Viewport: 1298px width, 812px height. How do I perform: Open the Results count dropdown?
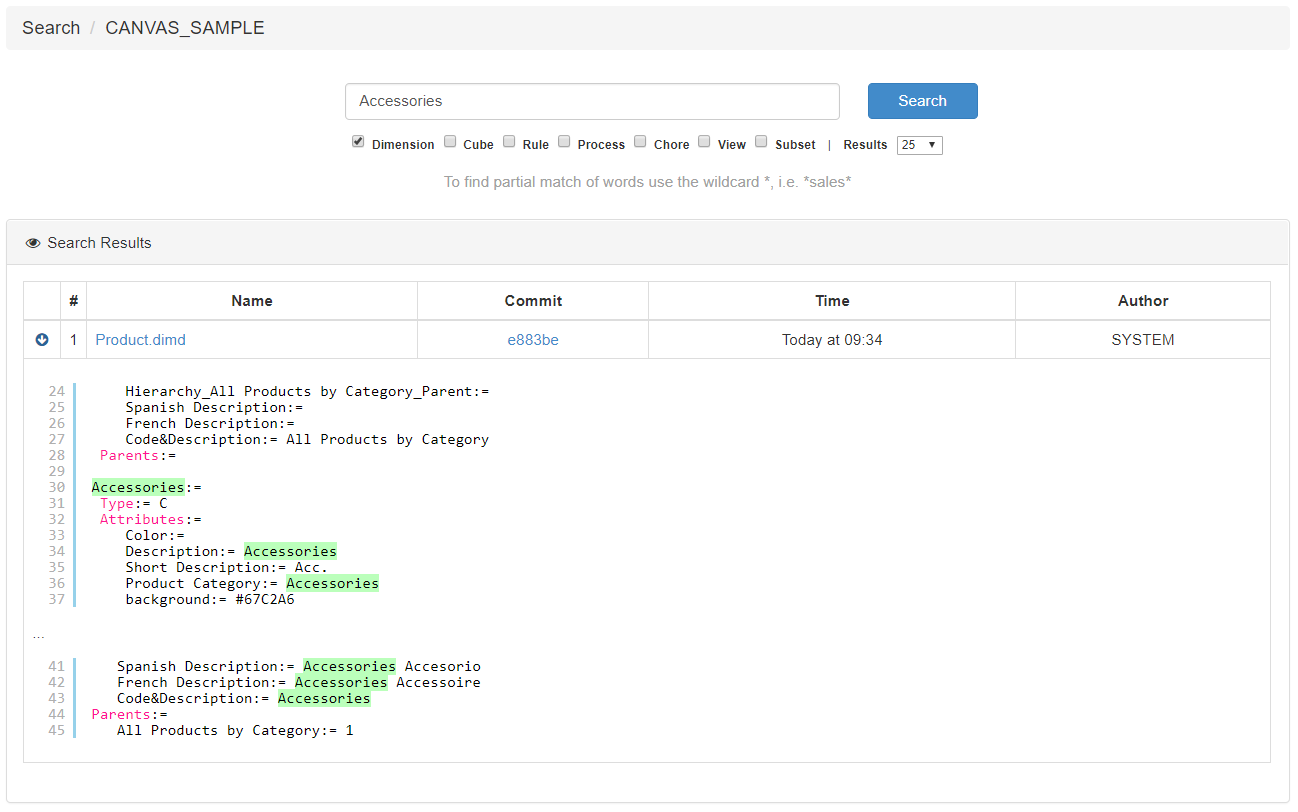point(919,145)
